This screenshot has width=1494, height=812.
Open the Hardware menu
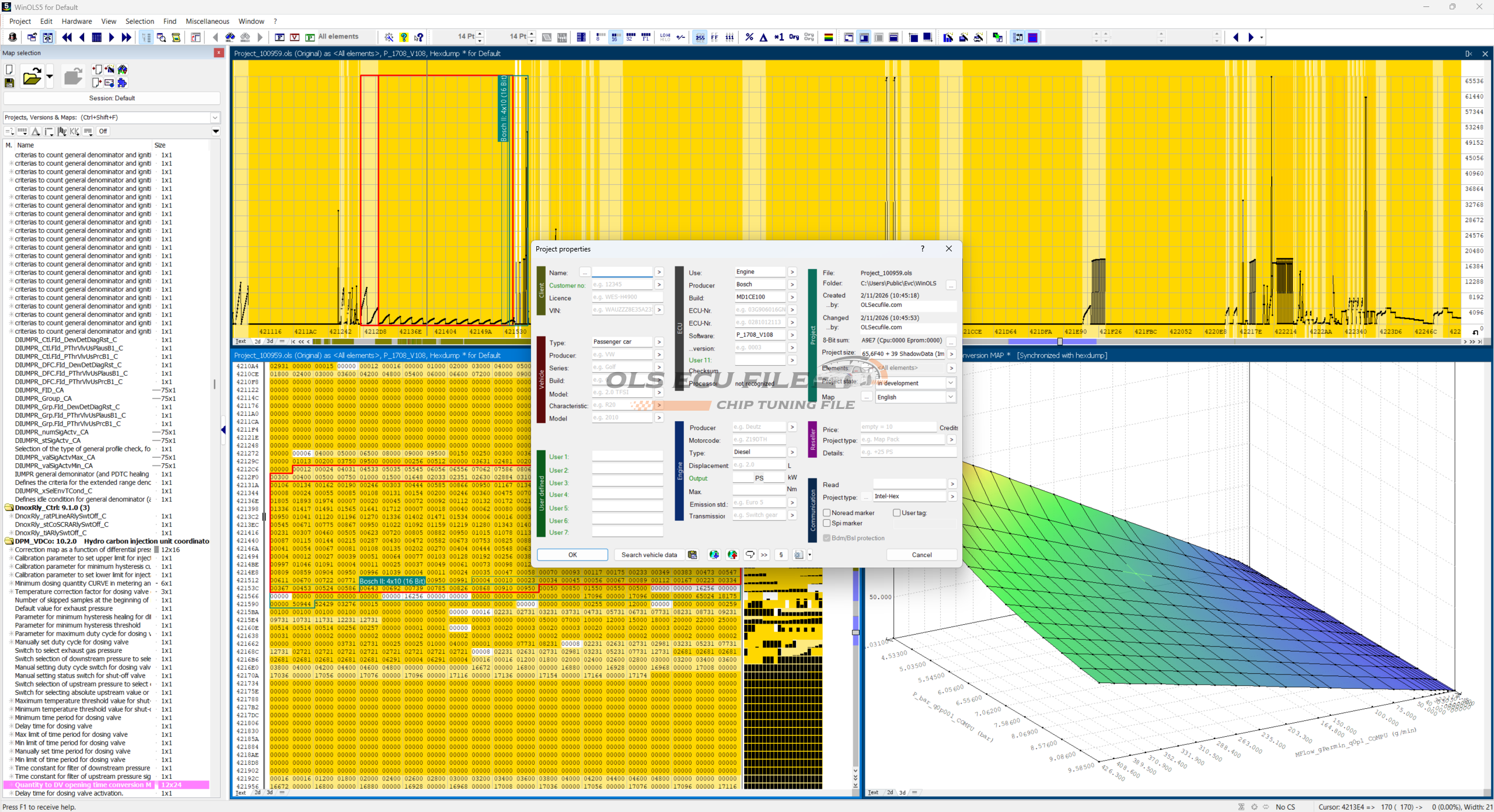coord(76,21)
